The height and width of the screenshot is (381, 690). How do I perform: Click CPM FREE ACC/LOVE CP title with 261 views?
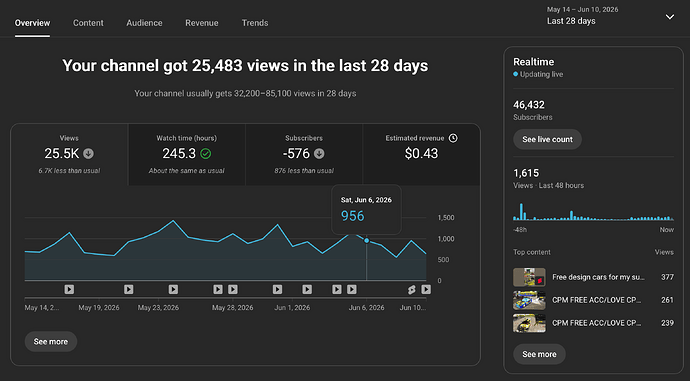pos(596,300)
